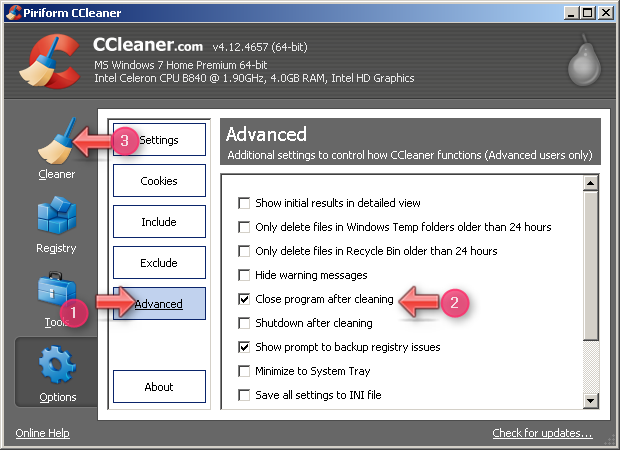The width and height of the screenshot is (620, 450).
Task: Switch to the Exclude options tab
Action: point(159,263)
